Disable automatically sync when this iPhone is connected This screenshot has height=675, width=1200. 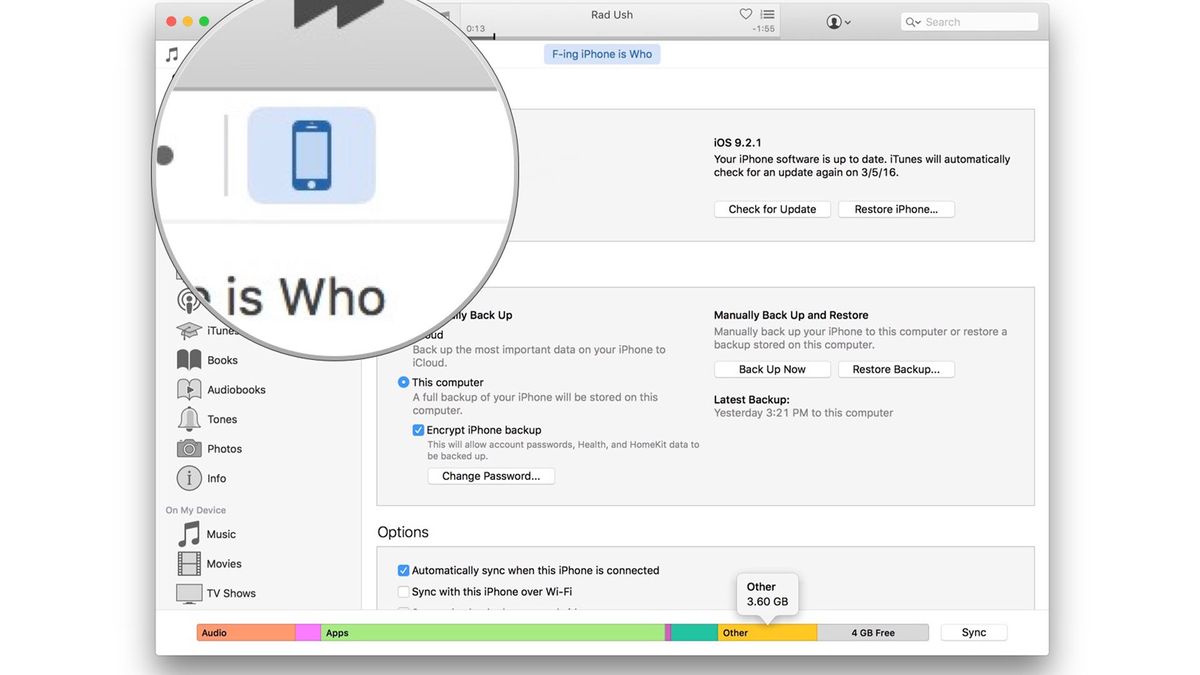[x=403, y=570]
